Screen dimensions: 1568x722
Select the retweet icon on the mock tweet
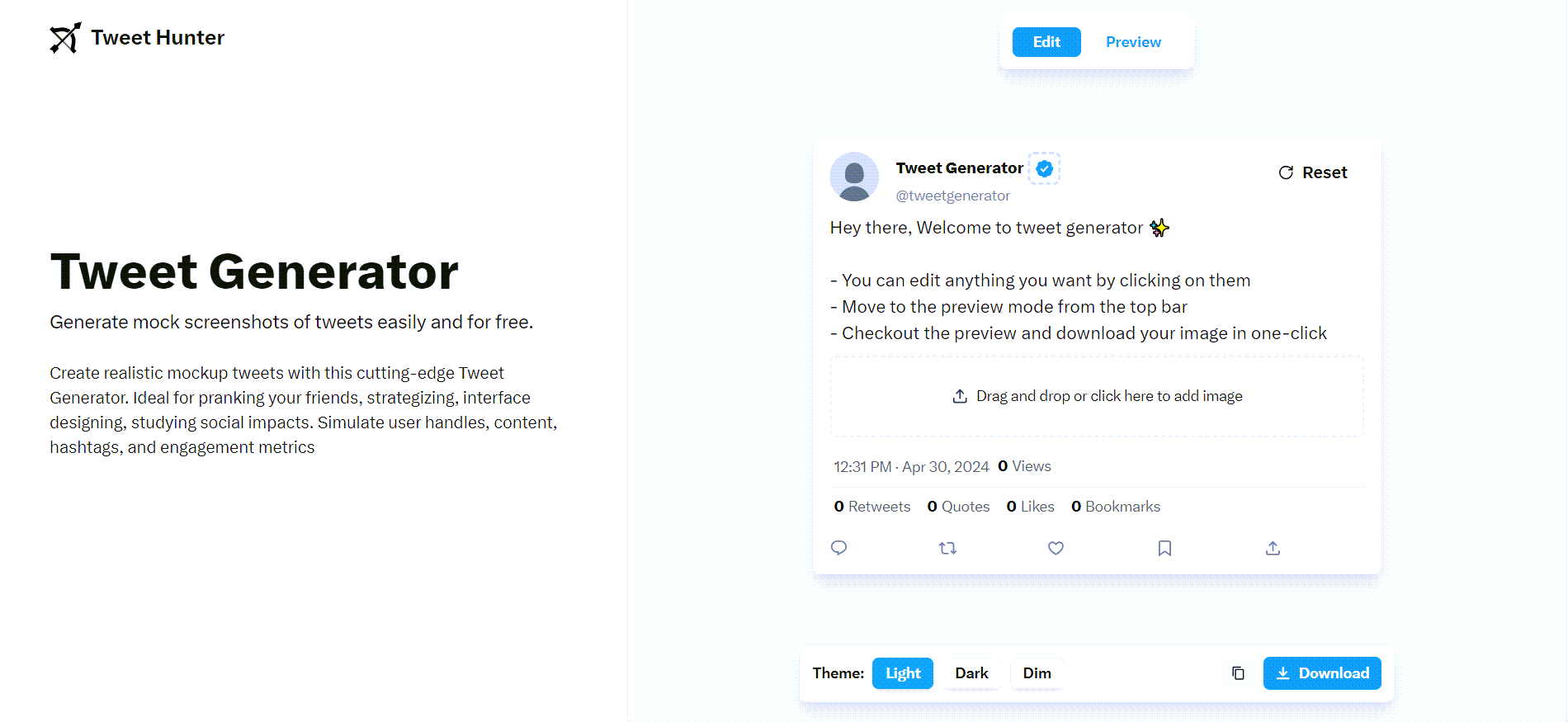click(x=947, y=548)
